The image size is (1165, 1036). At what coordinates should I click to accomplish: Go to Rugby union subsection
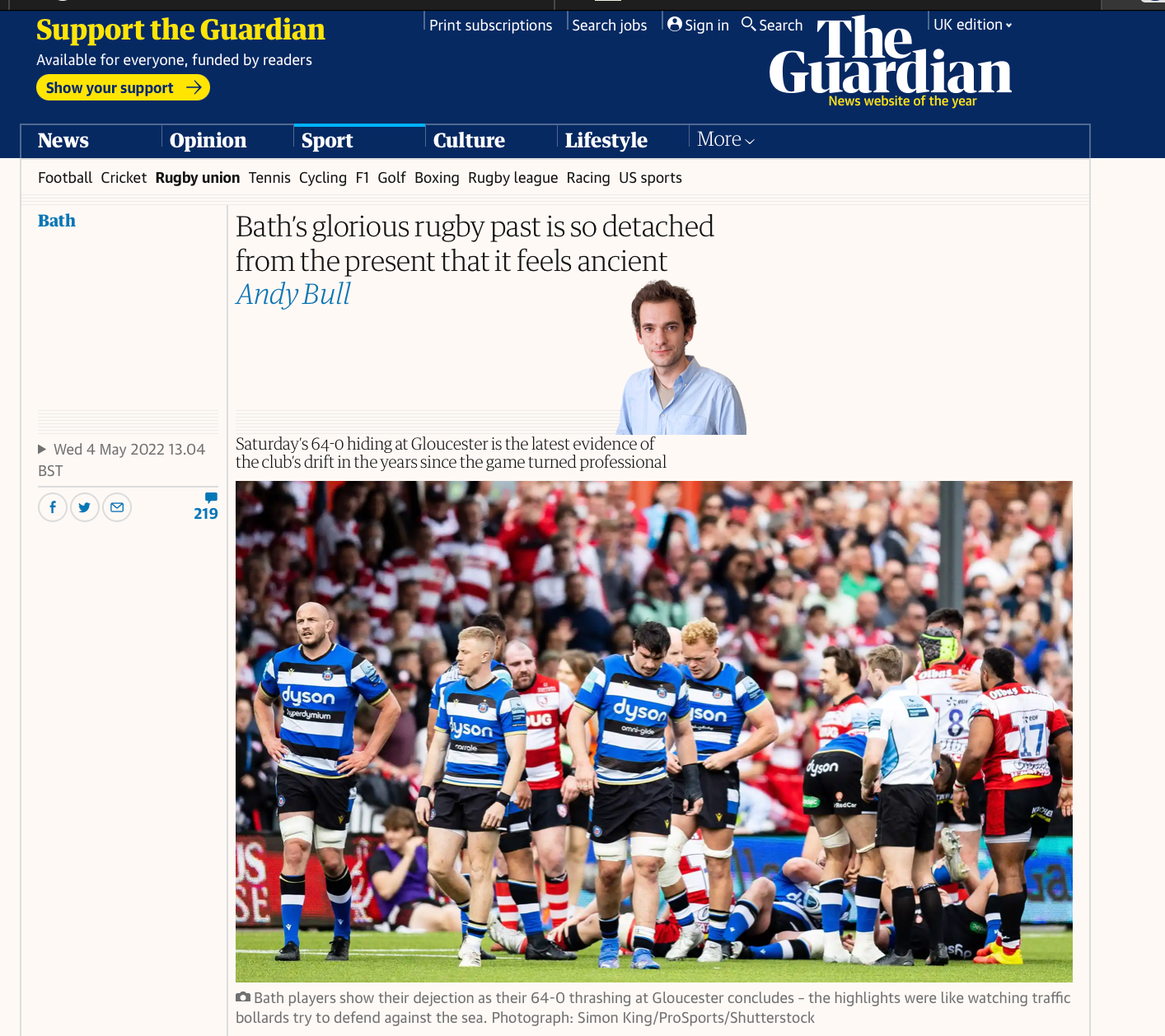point(198,178)
